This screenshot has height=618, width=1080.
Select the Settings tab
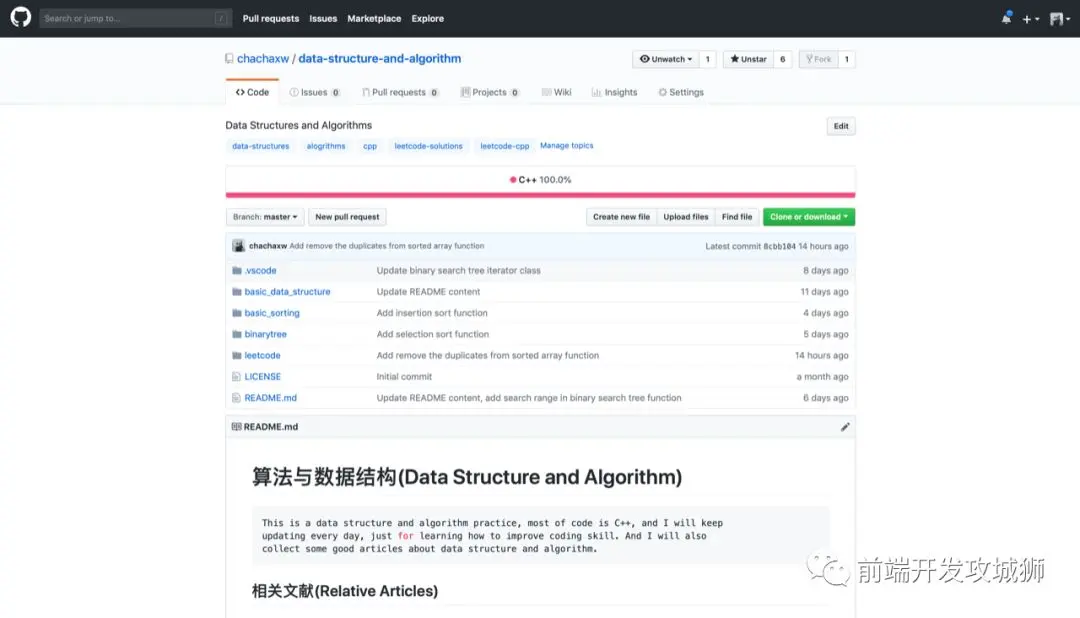click(x=681, y=92)
